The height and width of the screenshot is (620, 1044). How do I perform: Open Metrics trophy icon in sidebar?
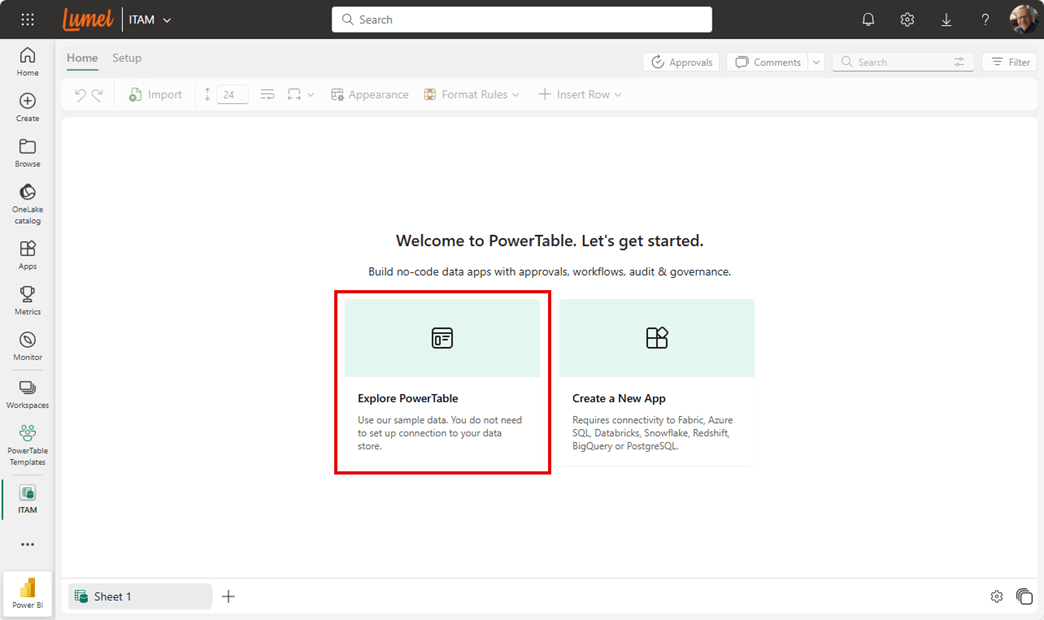click(x=27, y=298)
